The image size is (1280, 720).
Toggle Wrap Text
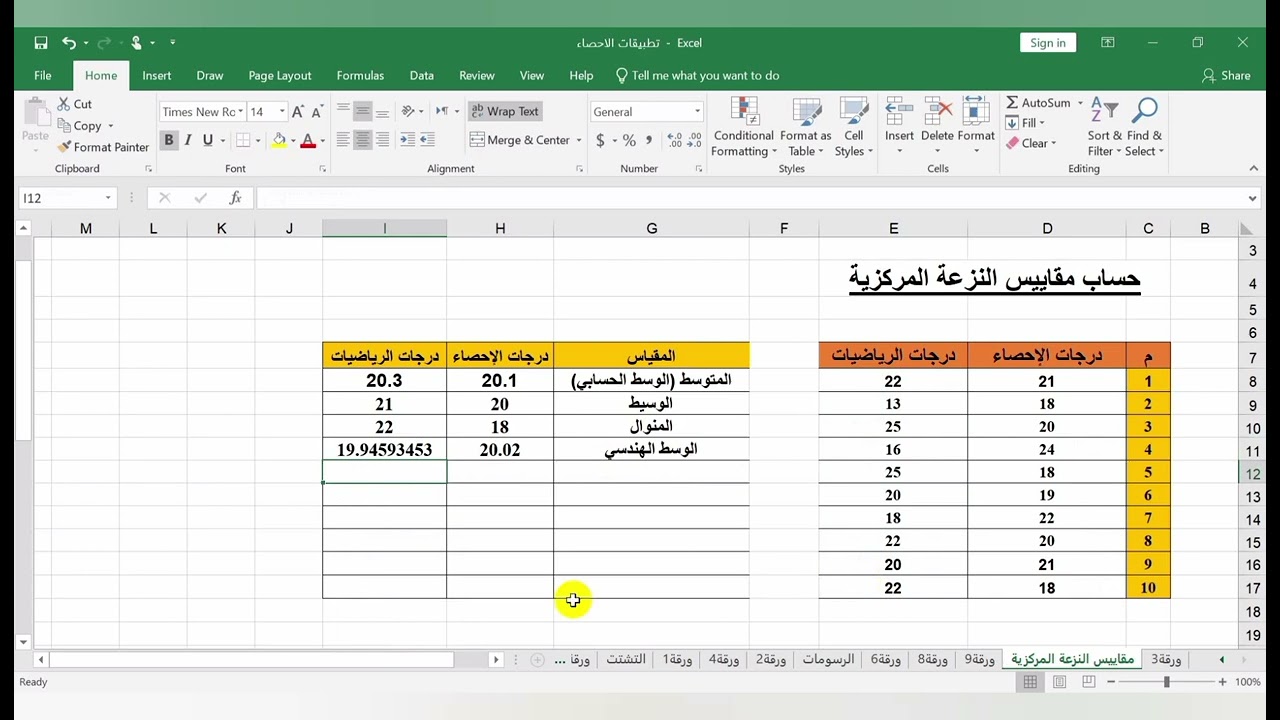coord(505,112)
